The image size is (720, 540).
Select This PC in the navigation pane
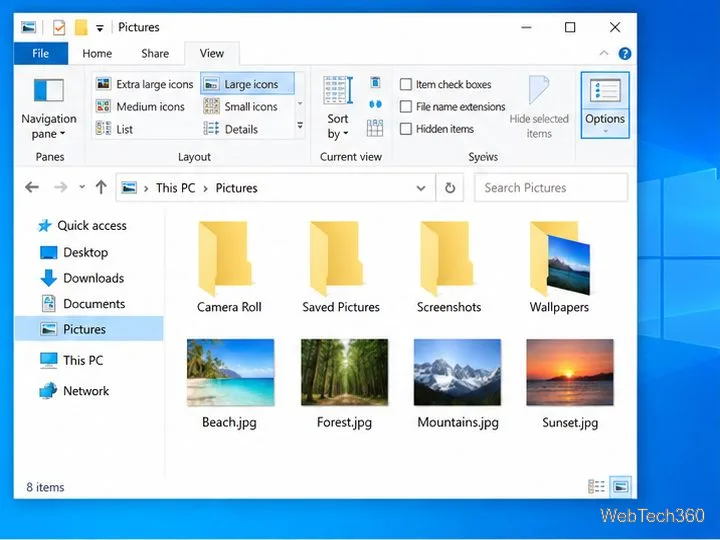[72, 360]
